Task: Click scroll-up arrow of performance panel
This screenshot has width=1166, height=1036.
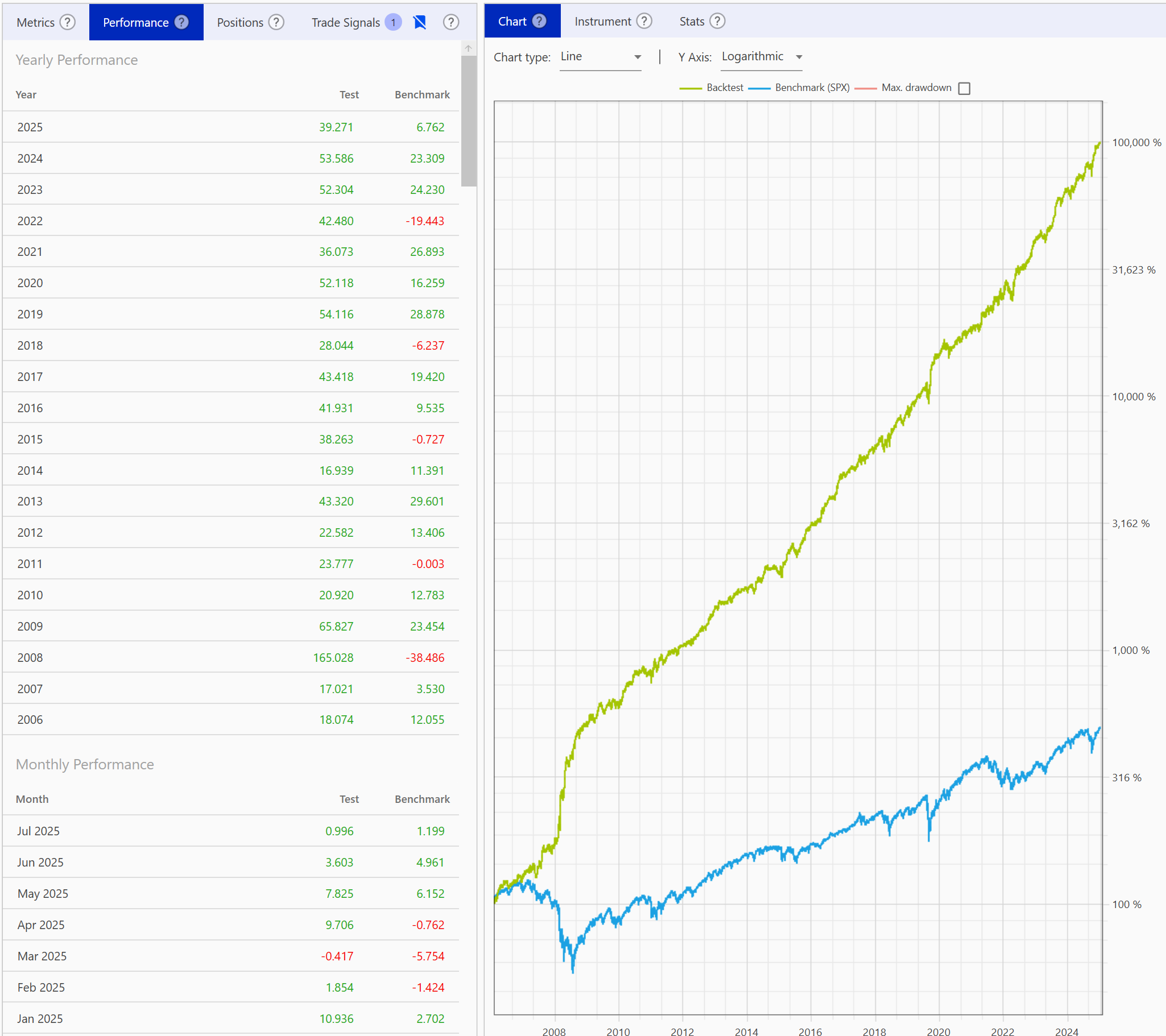Action: pyautogui.click(x=468, y=48)
